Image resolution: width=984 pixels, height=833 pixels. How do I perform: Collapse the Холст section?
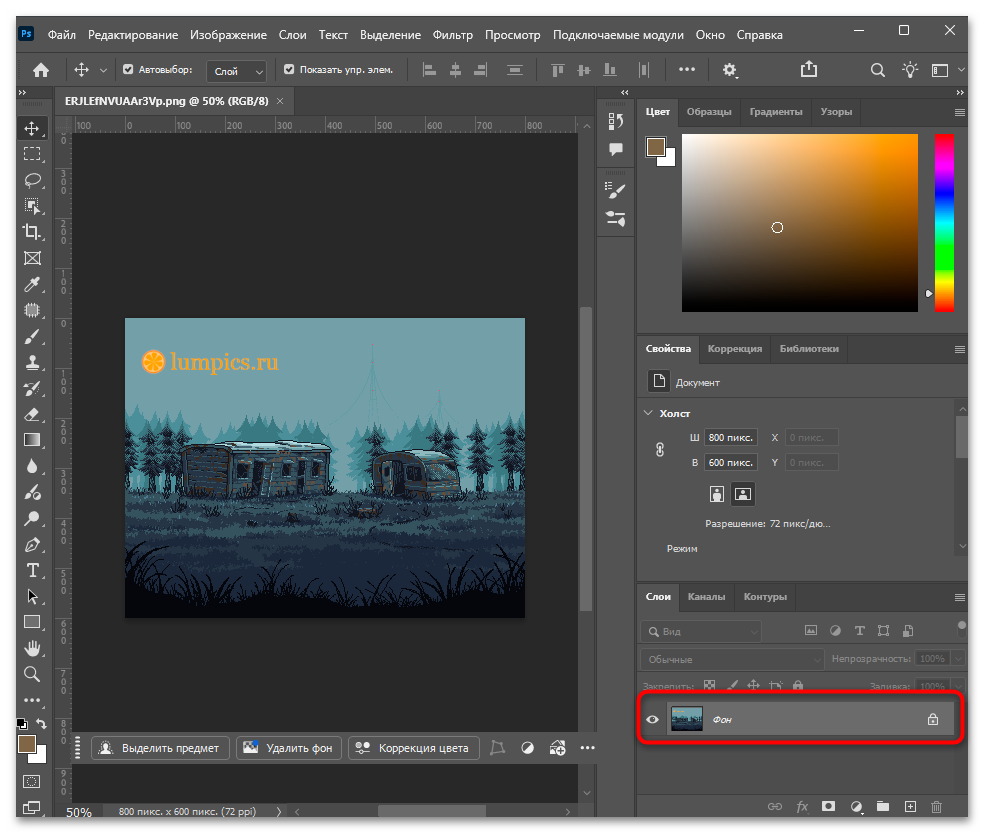[x=648, y=413]
